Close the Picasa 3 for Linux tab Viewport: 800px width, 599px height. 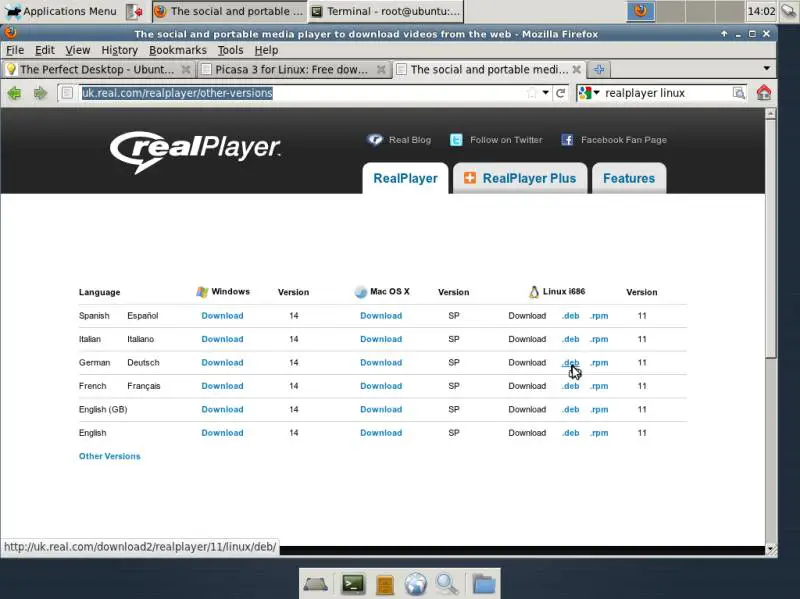click(x=381, y=69)
